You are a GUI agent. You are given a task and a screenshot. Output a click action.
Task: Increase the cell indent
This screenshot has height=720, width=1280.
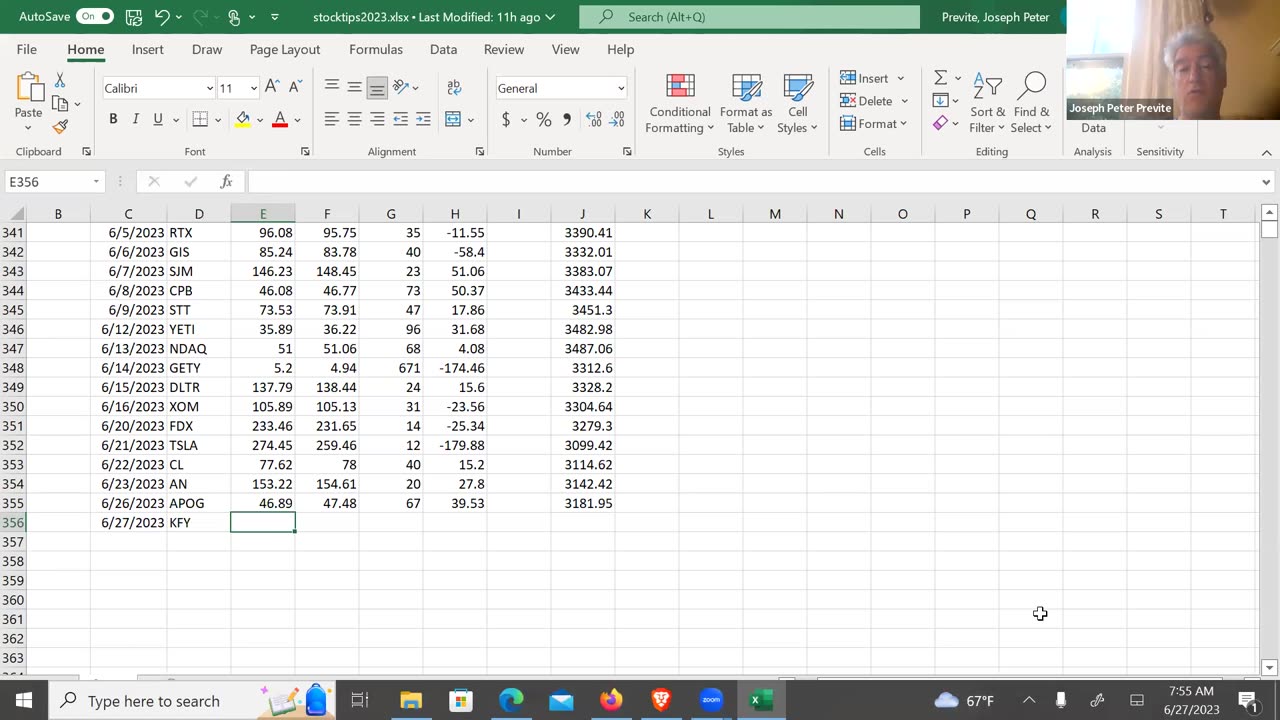pyautogui.click(x=423, y=119)
